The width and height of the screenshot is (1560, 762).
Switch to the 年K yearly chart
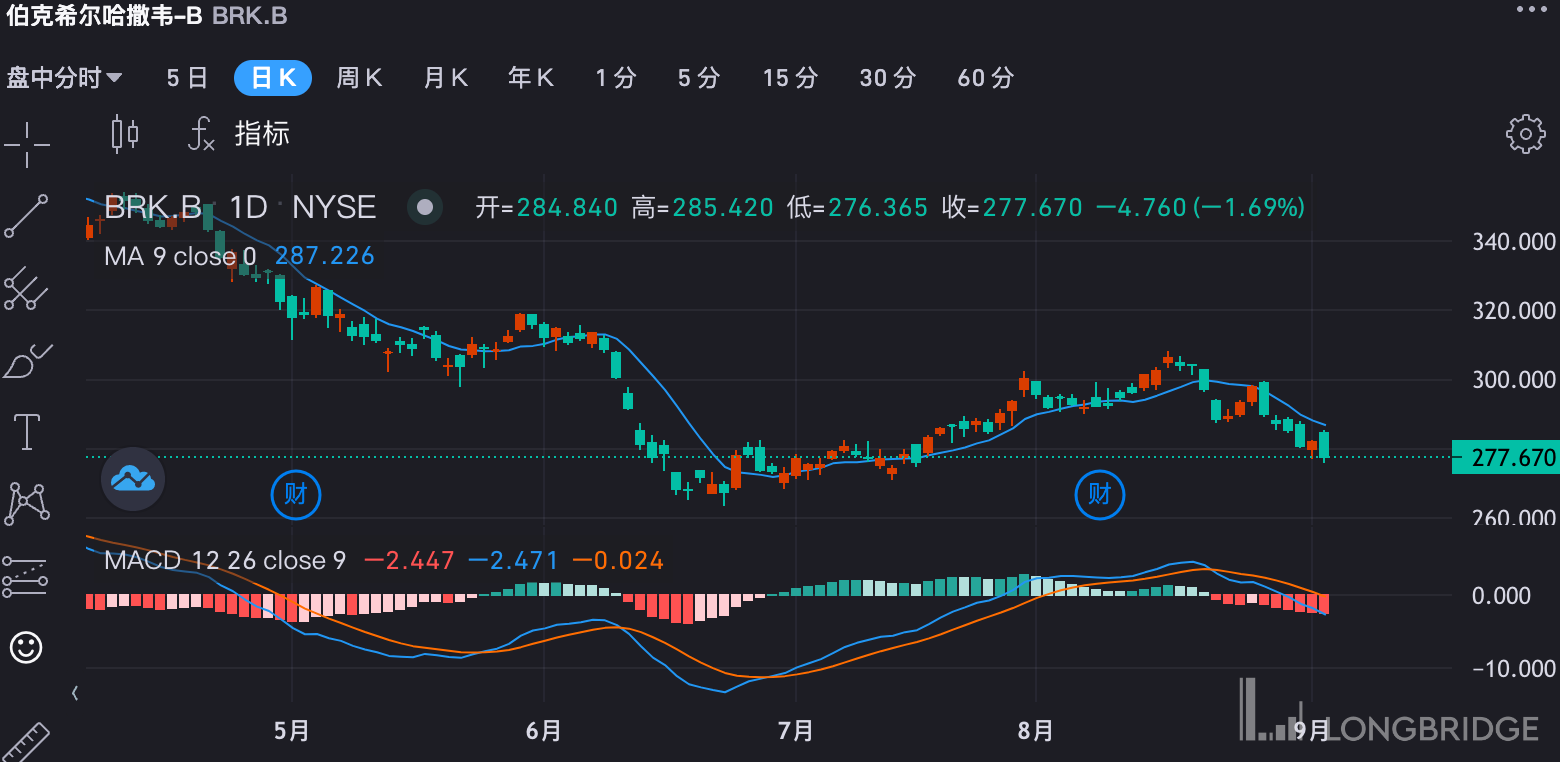(531, 78)
